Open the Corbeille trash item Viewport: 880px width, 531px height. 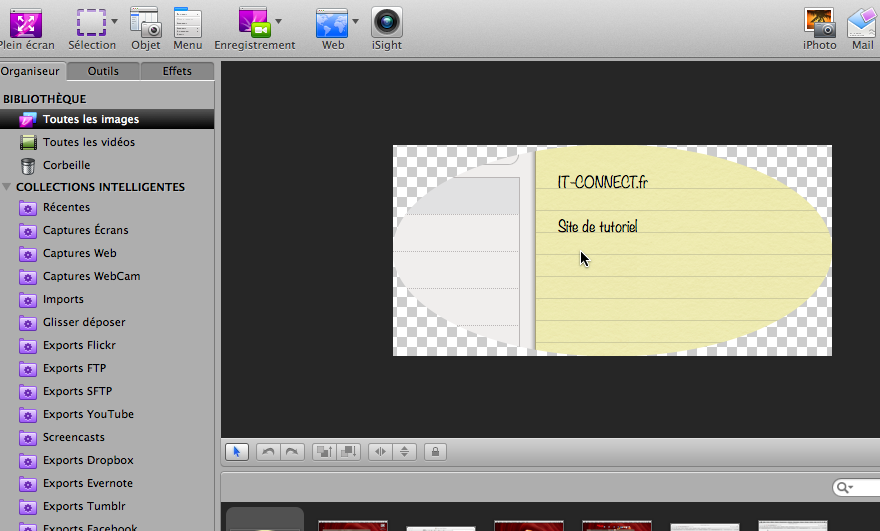click(x=66, y=165)
